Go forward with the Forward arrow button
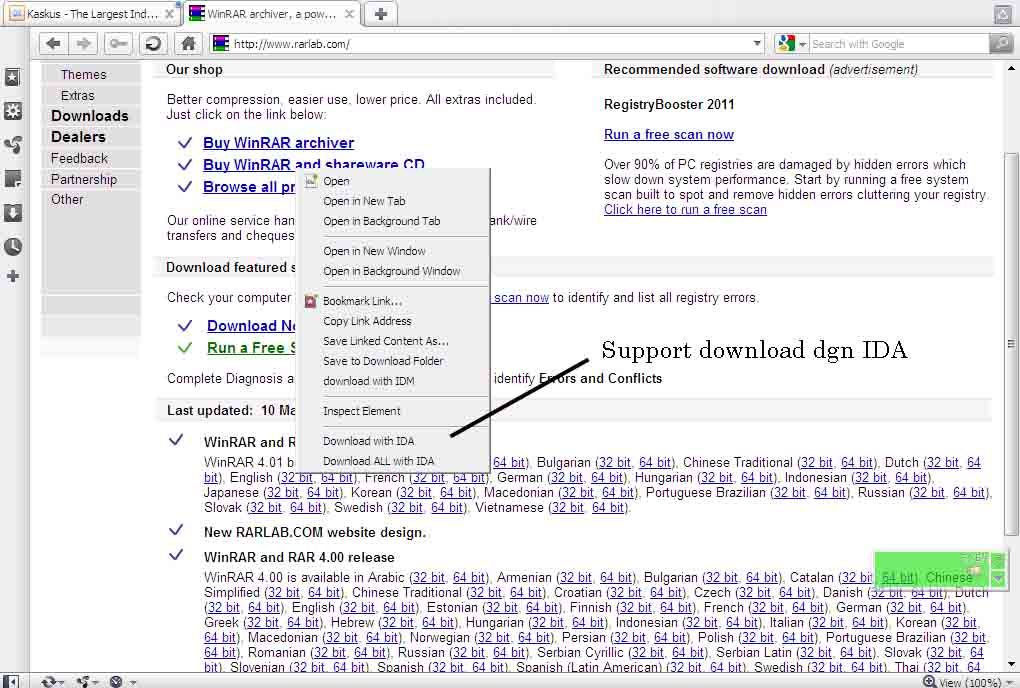Screen dimensions: 1020x688 84,44
